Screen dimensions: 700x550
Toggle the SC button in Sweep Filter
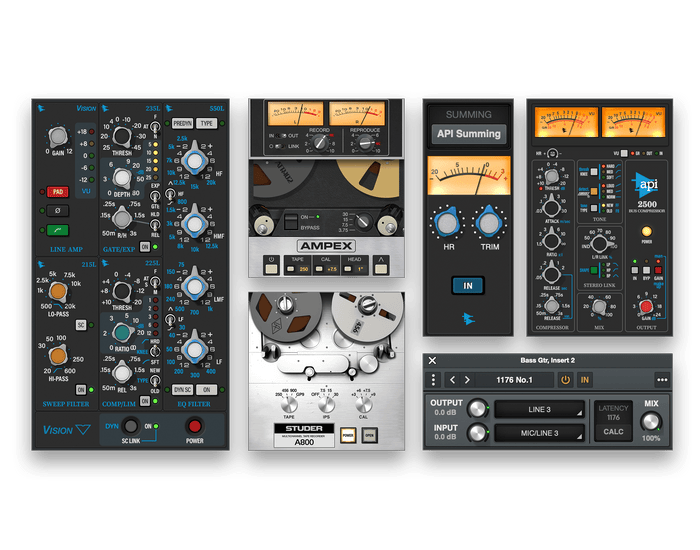point(81,325)
